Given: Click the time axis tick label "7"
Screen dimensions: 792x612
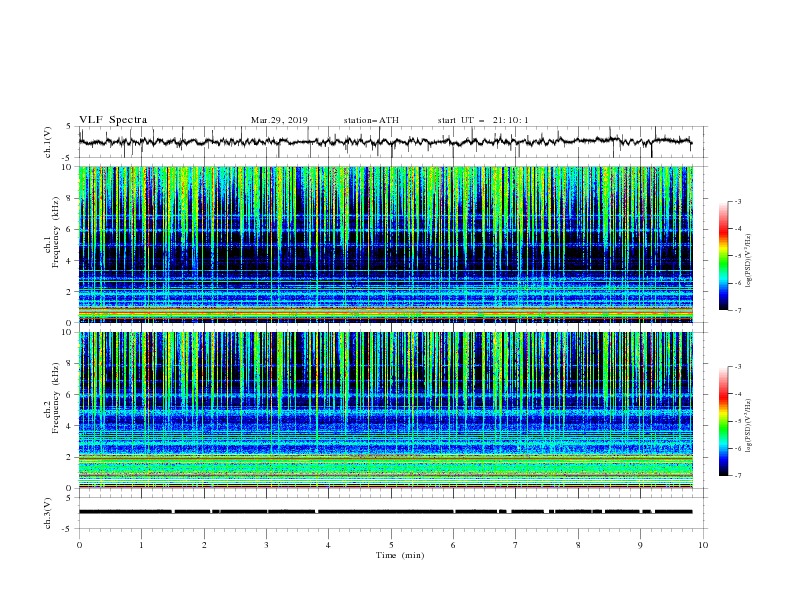Looking at the screenshot, I should click(x=516, y=545).
